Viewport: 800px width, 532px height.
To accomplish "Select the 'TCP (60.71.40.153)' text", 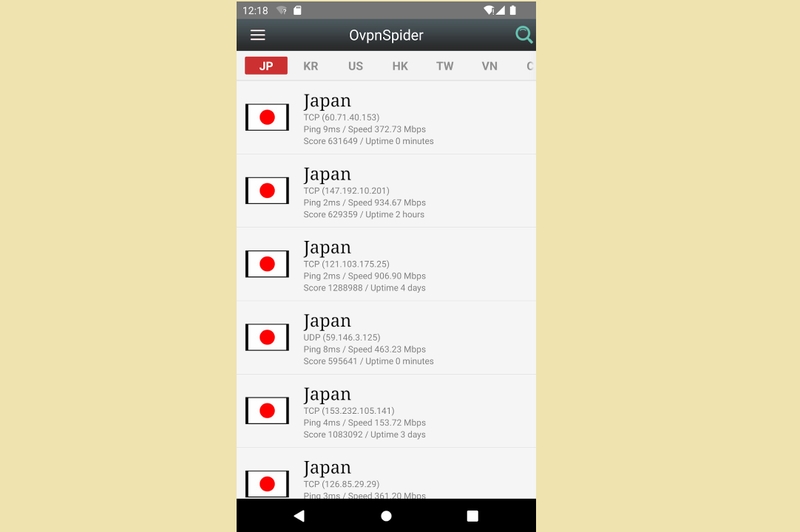I will point(341,117).
